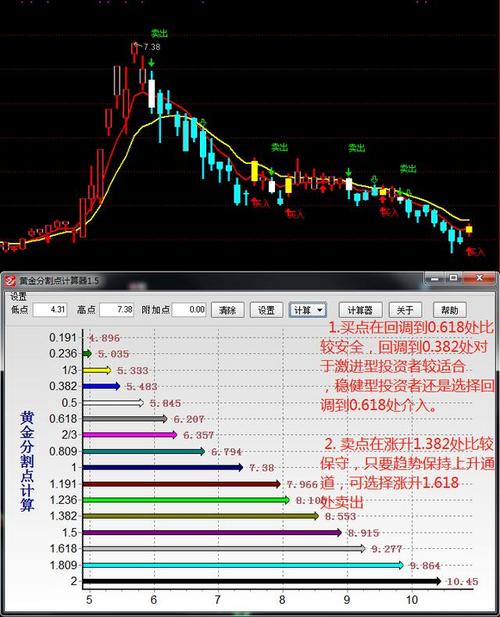
Task: Click the value 8.553 in the chart
Action: pyautogui.click(x=341, y=517)
